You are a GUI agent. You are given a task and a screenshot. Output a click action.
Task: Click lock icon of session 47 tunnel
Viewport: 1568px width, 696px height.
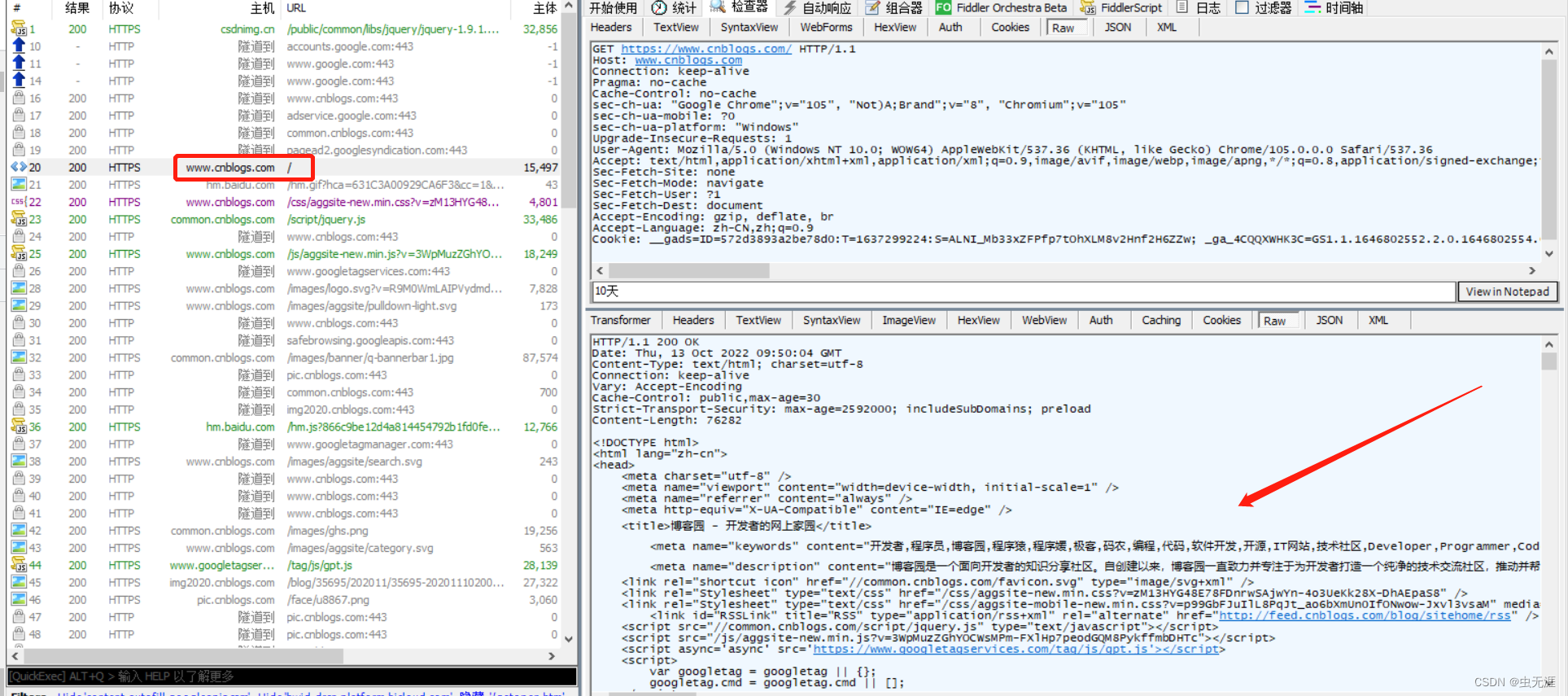pyautogui.click(x=19, y=617)
